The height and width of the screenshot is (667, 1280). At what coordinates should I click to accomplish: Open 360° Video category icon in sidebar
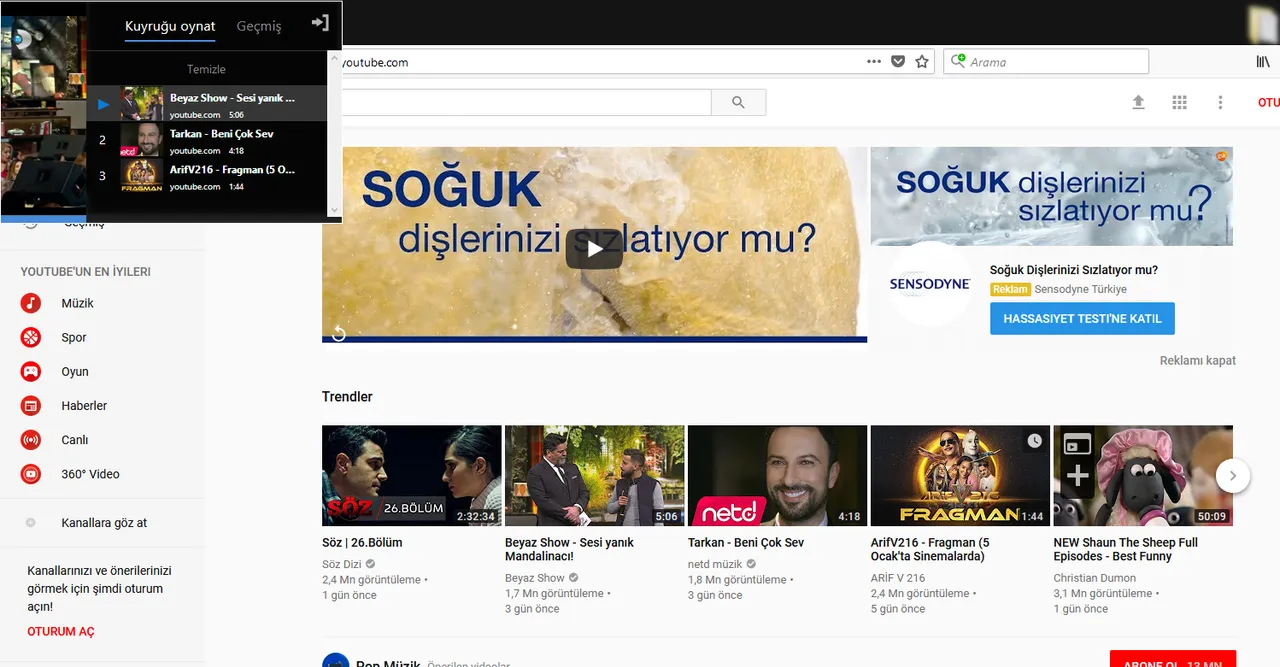tap(31, 474)
